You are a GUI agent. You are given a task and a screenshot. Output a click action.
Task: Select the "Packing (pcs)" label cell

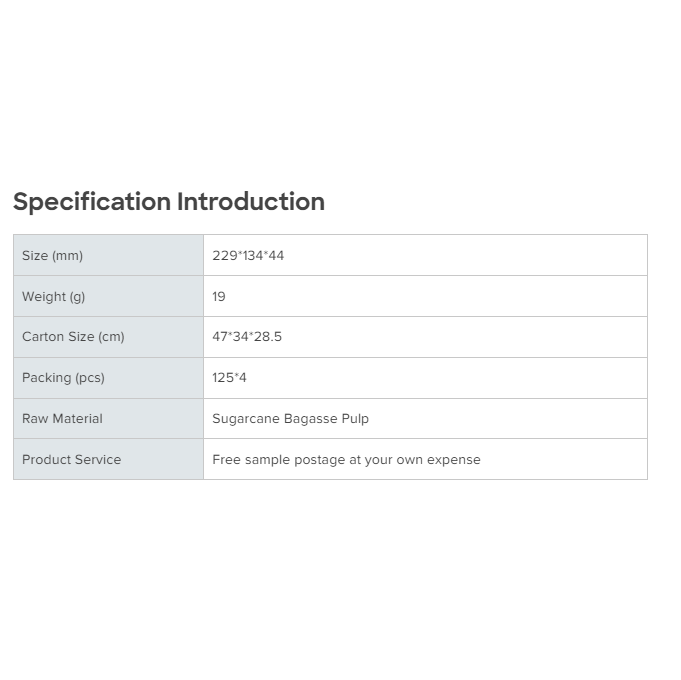pyautogui.click(x=108, y=378)
